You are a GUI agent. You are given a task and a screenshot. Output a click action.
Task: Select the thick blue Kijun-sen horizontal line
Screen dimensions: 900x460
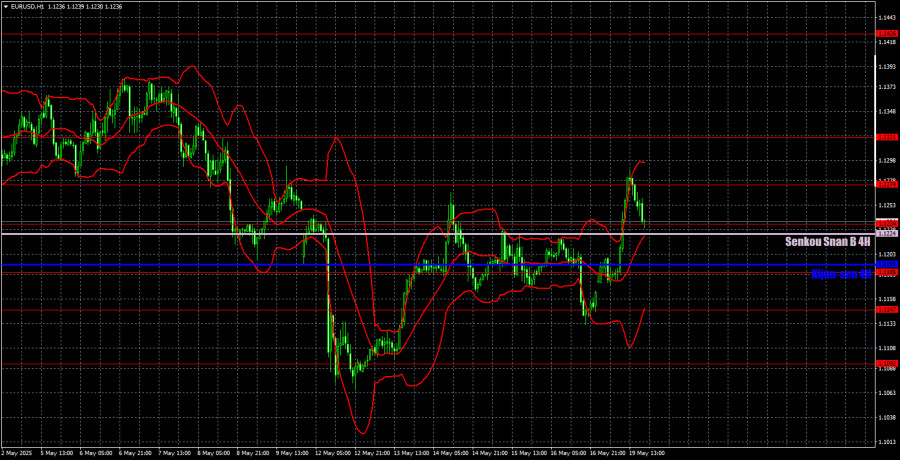point(437,265)
